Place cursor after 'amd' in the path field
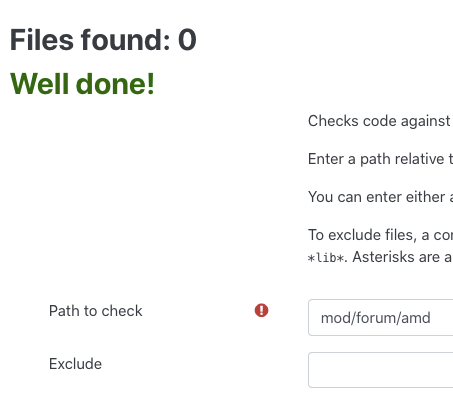This screenshot has width=453, height=403. point(431,318)
